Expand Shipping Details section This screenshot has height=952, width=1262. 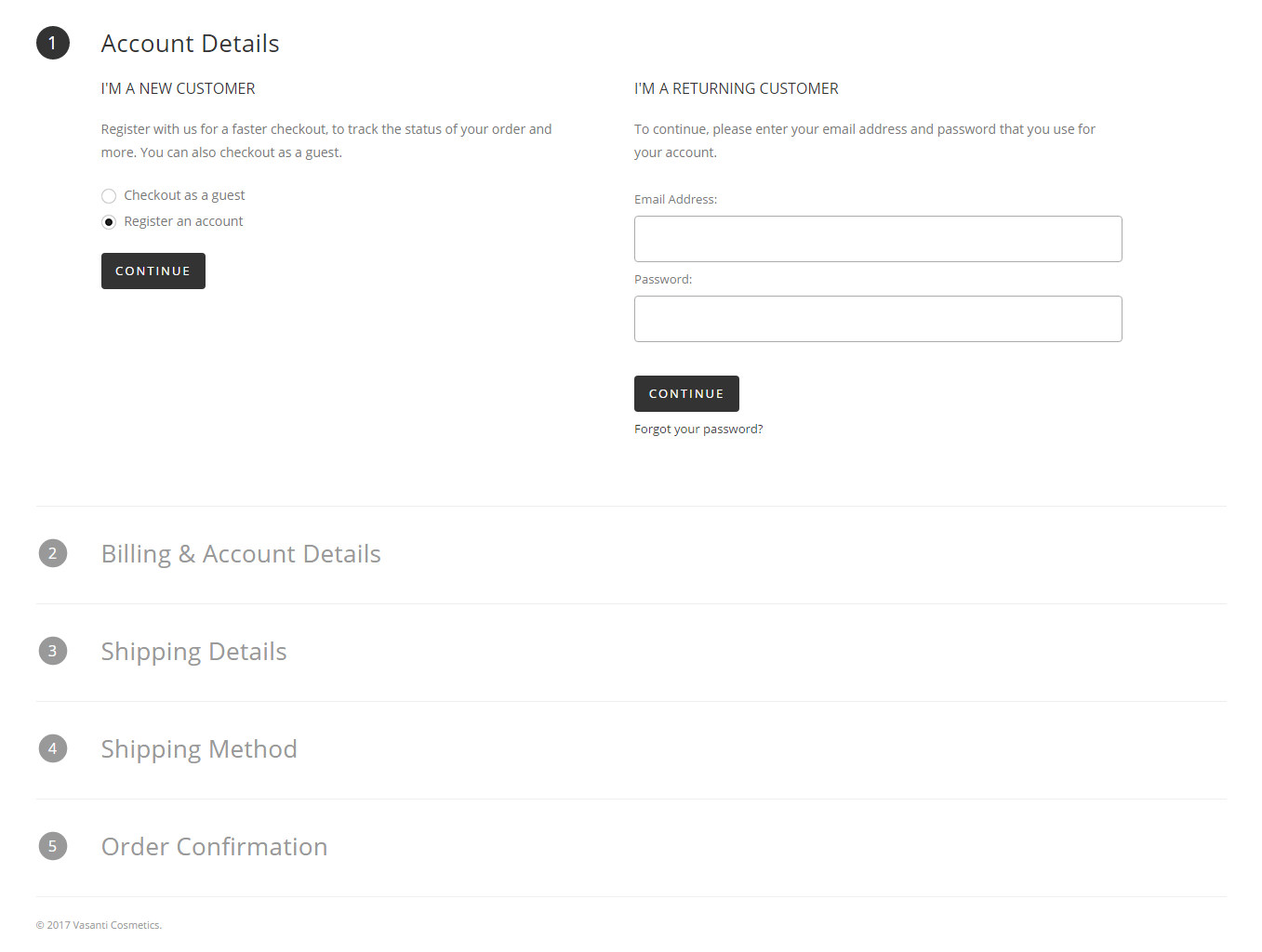point(193,652)
